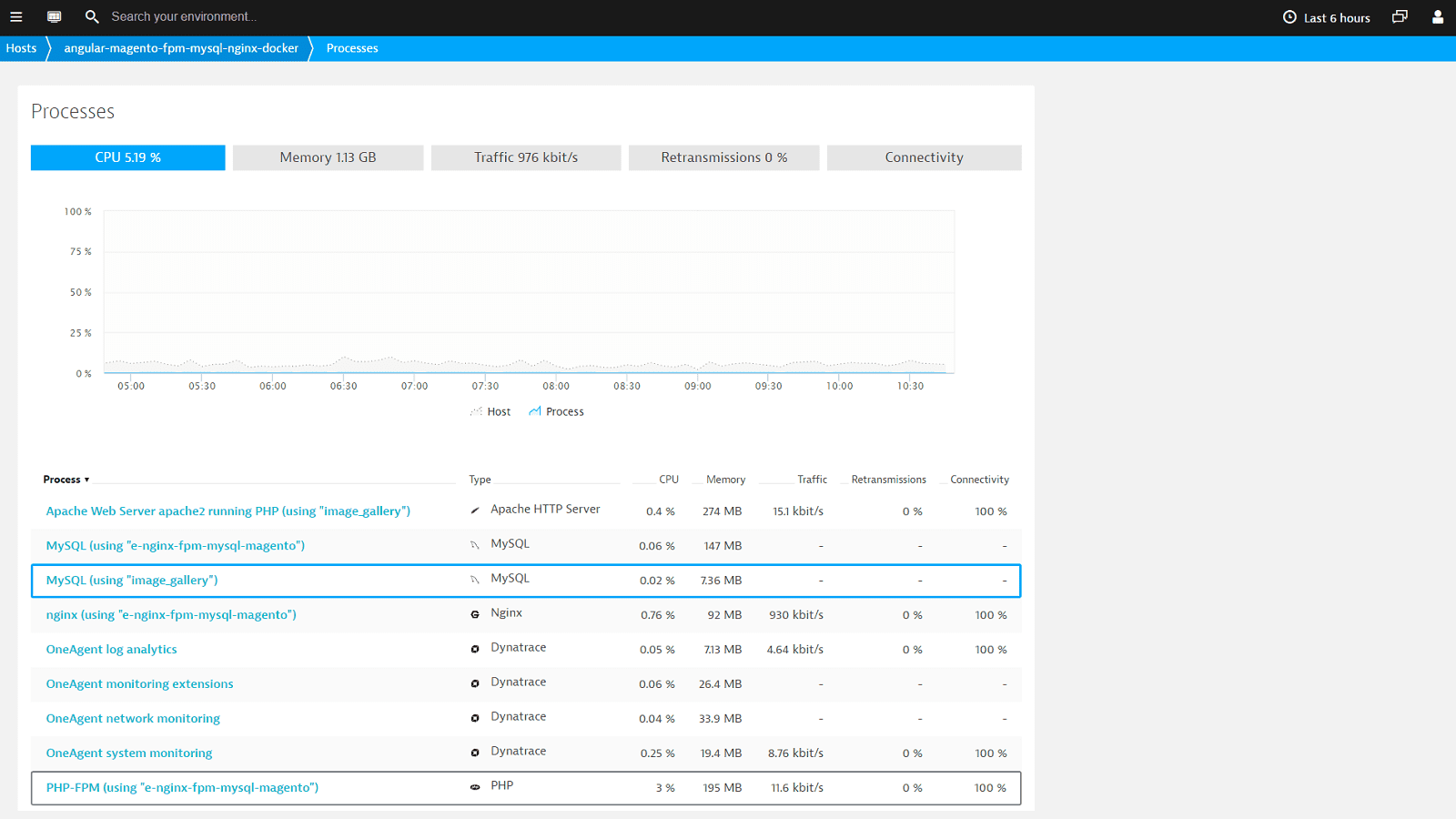This screenshot has width=1456, height=819.
Task: Sort by the CPU column header
Action: coord(669,480)
